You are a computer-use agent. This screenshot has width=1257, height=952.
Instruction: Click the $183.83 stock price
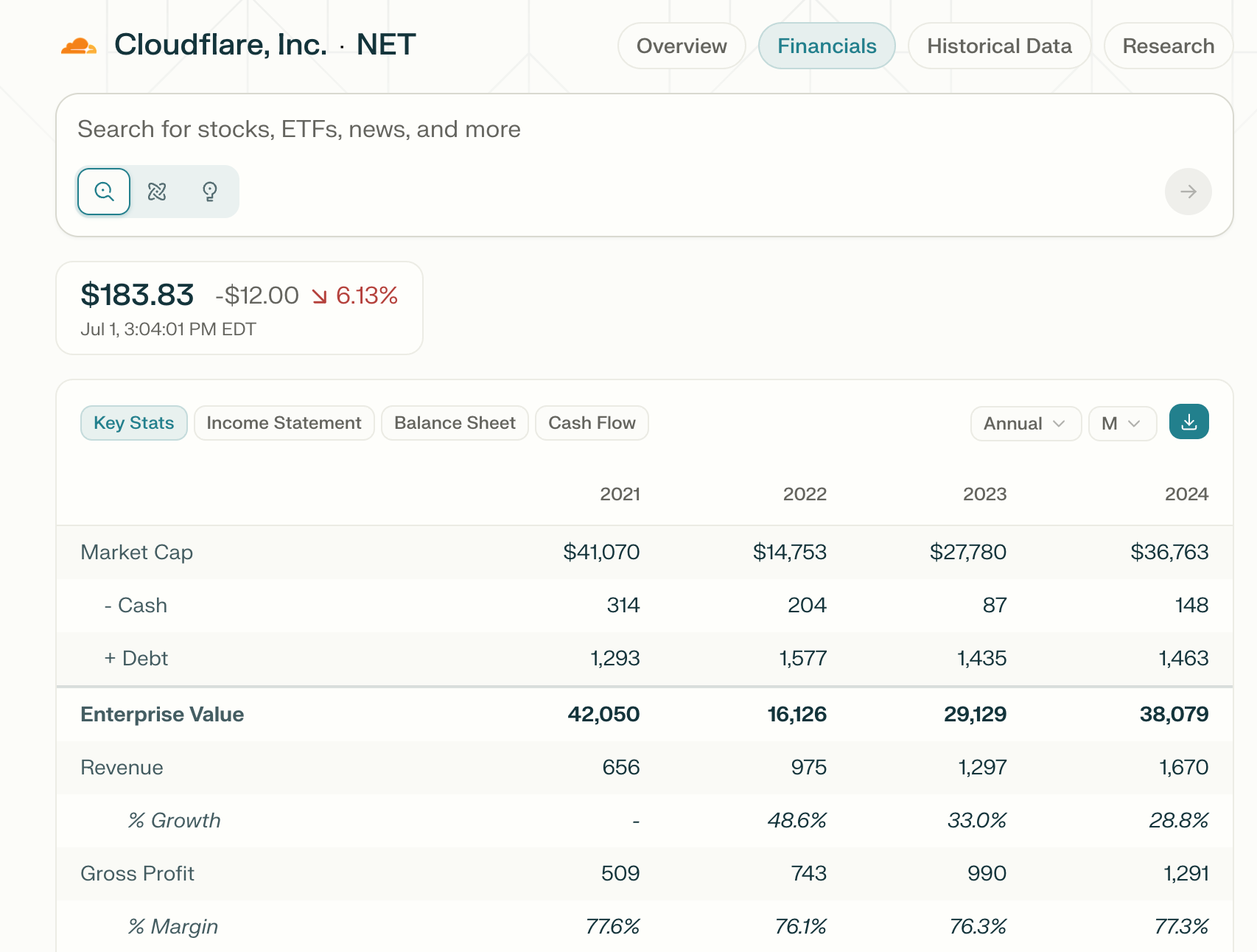coord(137,295)
